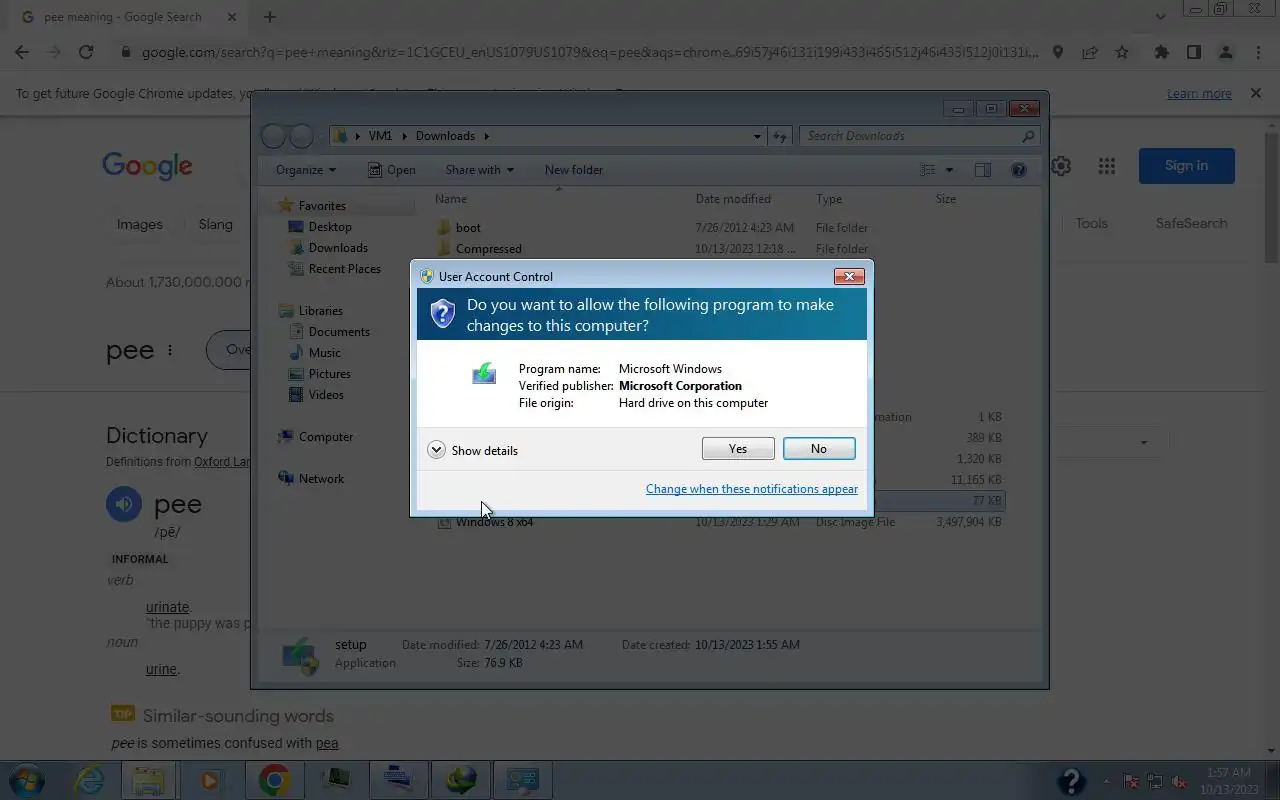Open Chrome three-dot menu

(1258, 52)
